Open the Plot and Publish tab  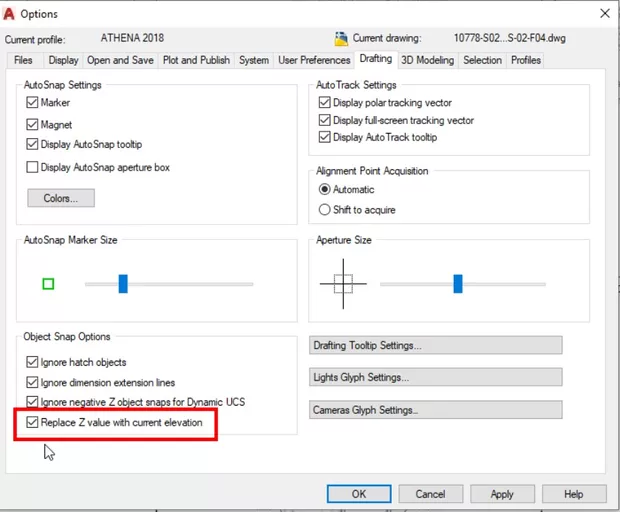tap(196, 60)
